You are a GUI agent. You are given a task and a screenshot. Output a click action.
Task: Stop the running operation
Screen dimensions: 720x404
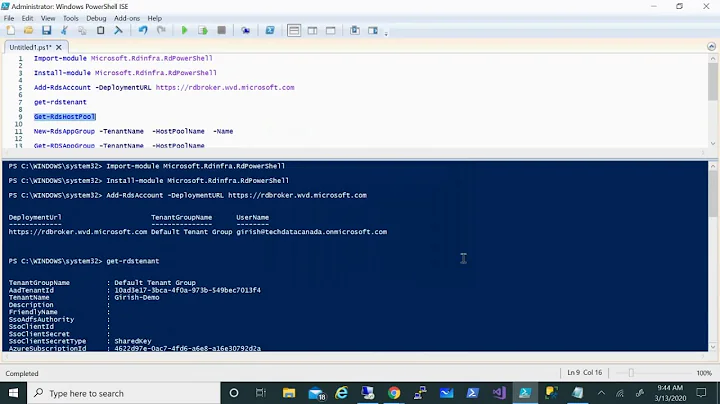click(x=221, y=30)
